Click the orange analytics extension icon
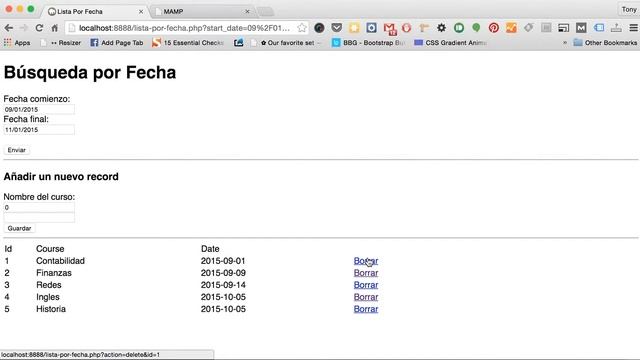The image size is (640, 360). click(x=511, y=28)
